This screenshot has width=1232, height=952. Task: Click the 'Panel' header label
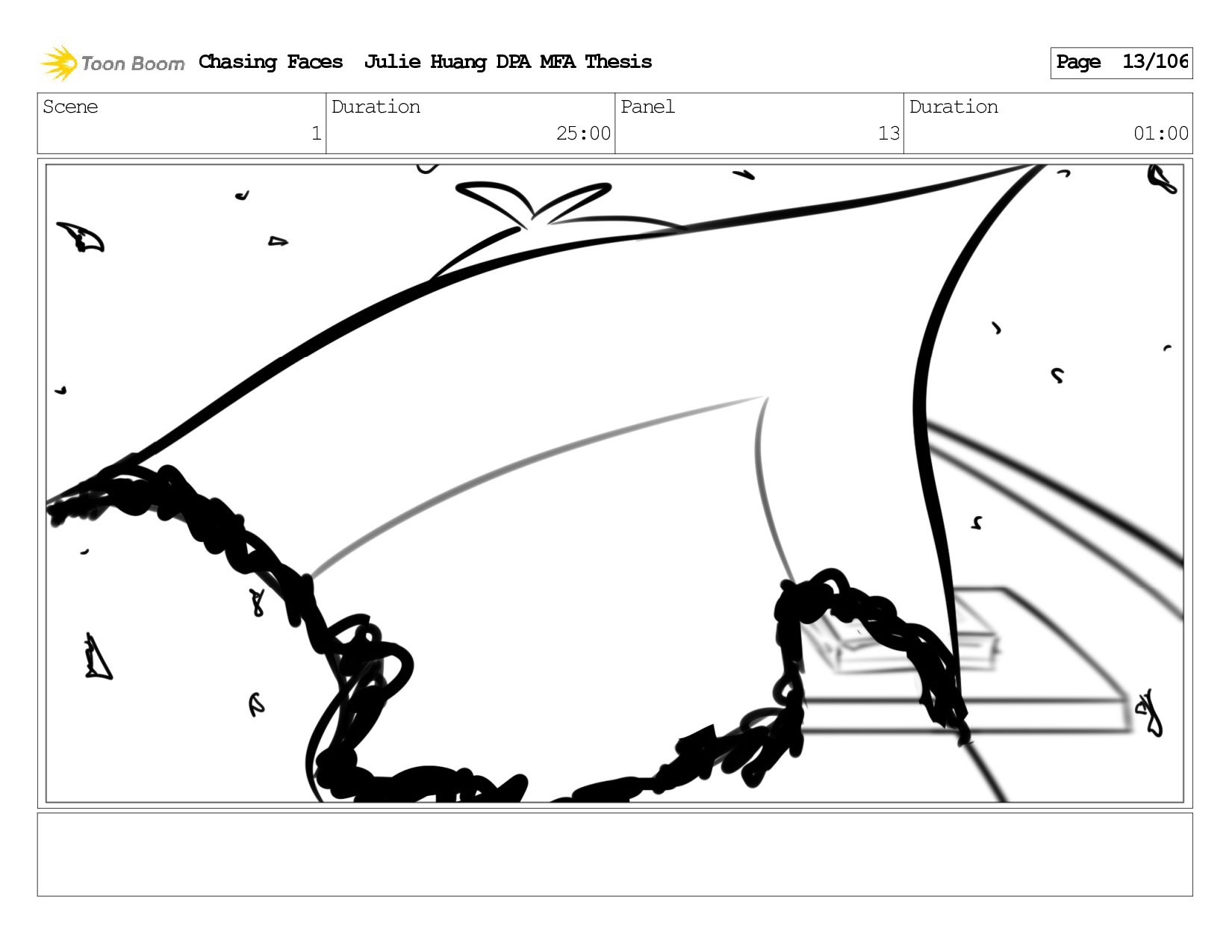tap(647, 107)
